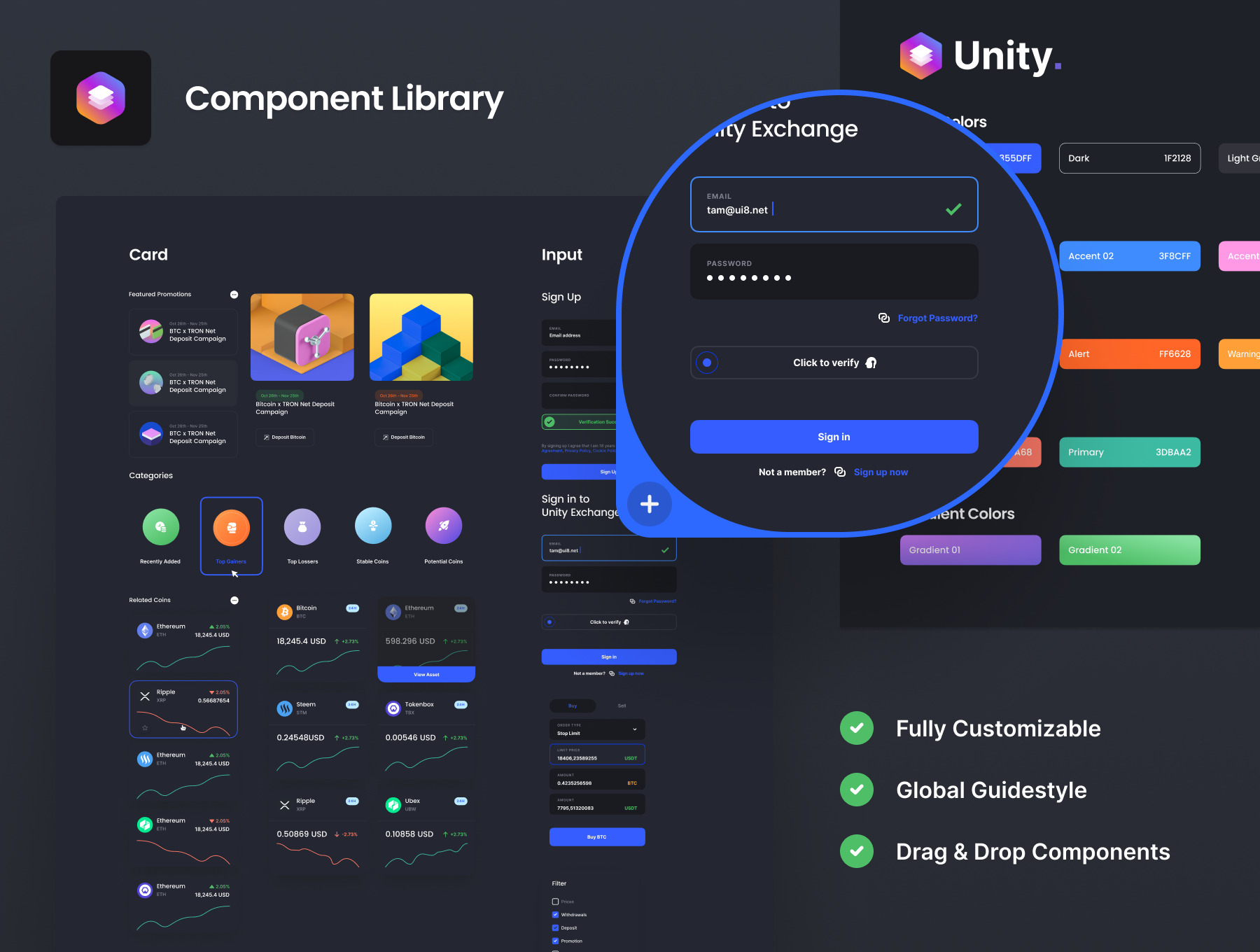The height and width of the screenshot is (952, 1260).
Task: Open Featured Promotions more options menu
Action: click(x=234, y=295)
